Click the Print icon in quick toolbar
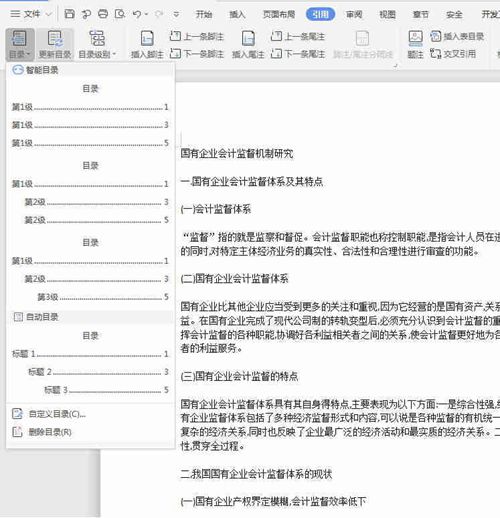Image resolution: width=500 pixels, height=518 pixels. pos(103,14)
